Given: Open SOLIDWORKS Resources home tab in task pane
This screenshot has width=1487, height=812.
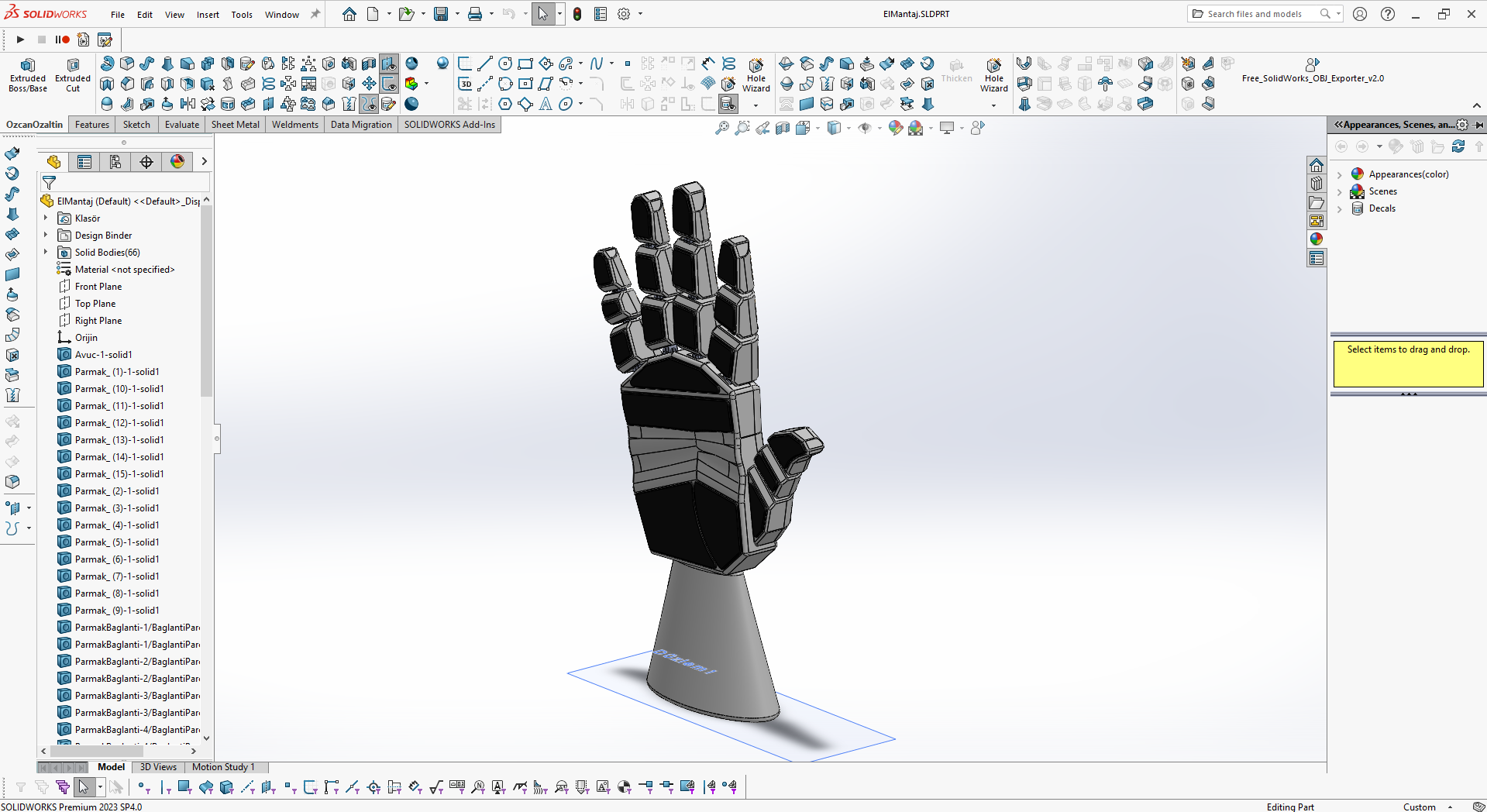Looking at the screenshot, I should point(1317,165).
